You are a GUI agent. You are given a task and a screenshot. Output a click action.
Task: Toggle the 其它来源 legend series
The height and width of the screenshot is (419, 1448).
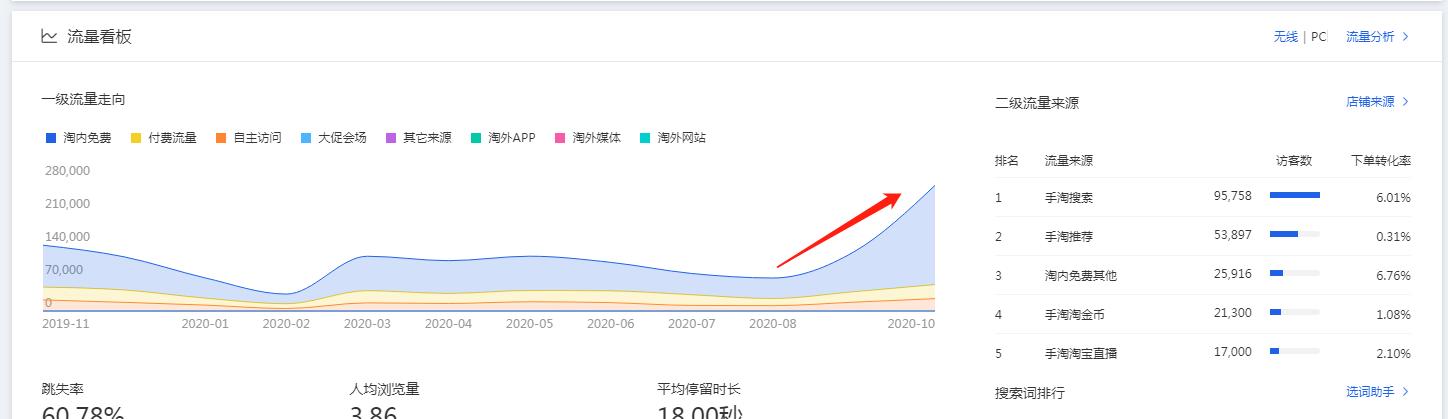[418, 138]
